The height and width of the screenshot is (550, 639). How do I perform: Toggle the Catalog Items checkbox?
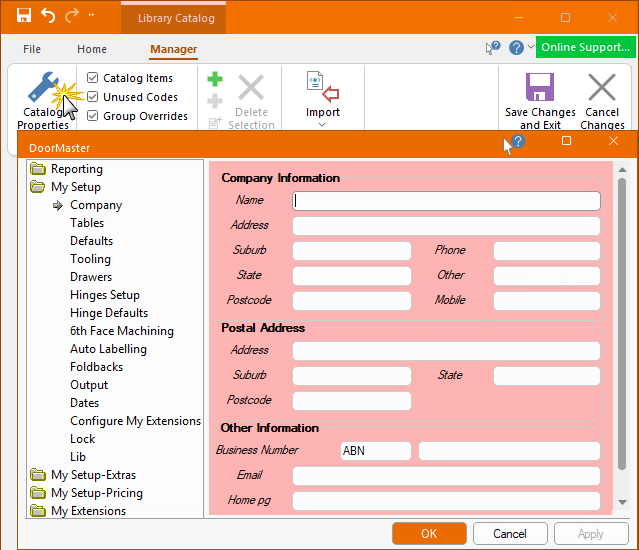(x=93, y=78)
